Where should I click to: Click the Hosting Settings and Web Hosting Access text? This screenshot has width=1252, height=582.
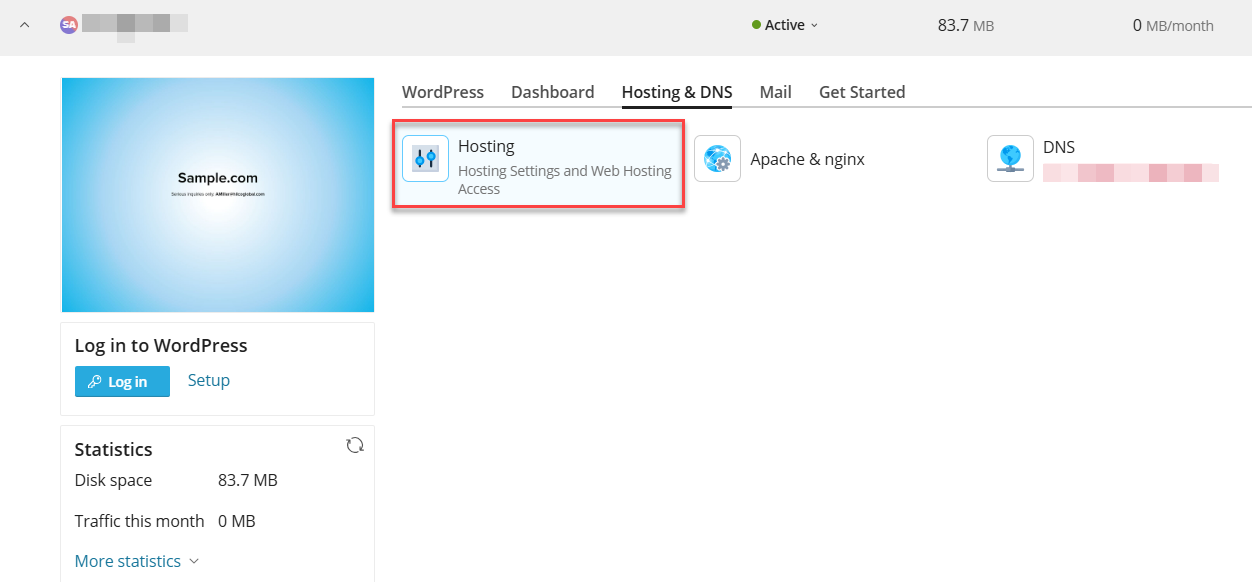pyautogui.click(x=565, y=180)
